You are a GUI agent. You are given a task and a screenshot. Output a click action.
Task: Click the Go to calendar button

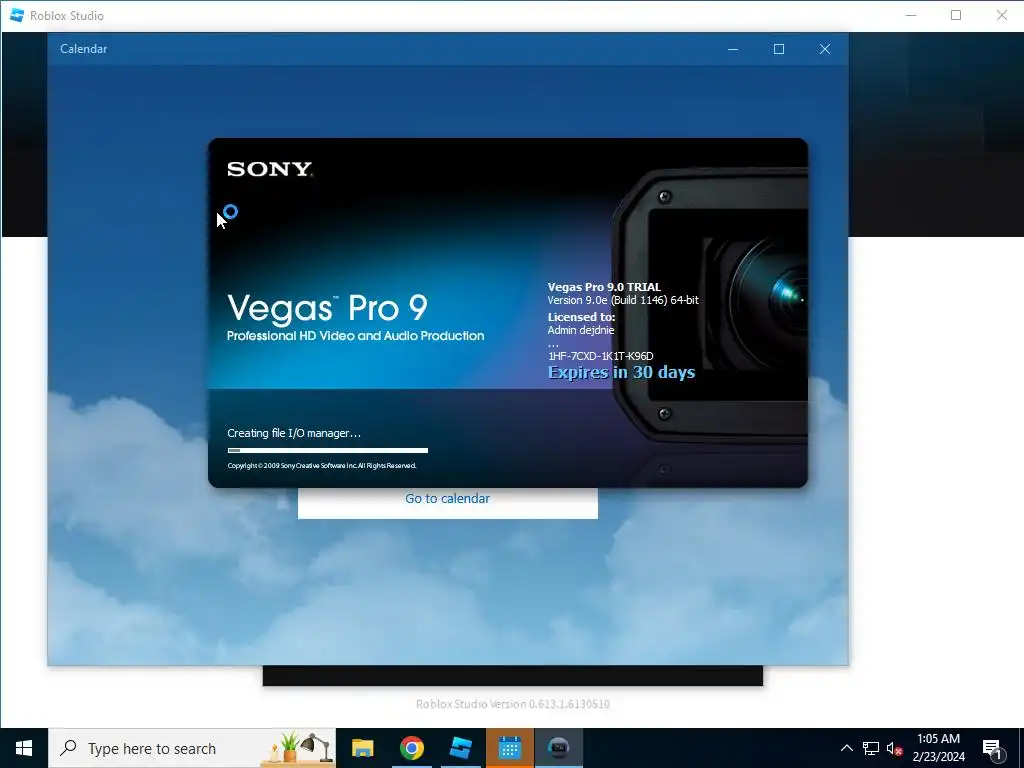click(x=447, y=498)
